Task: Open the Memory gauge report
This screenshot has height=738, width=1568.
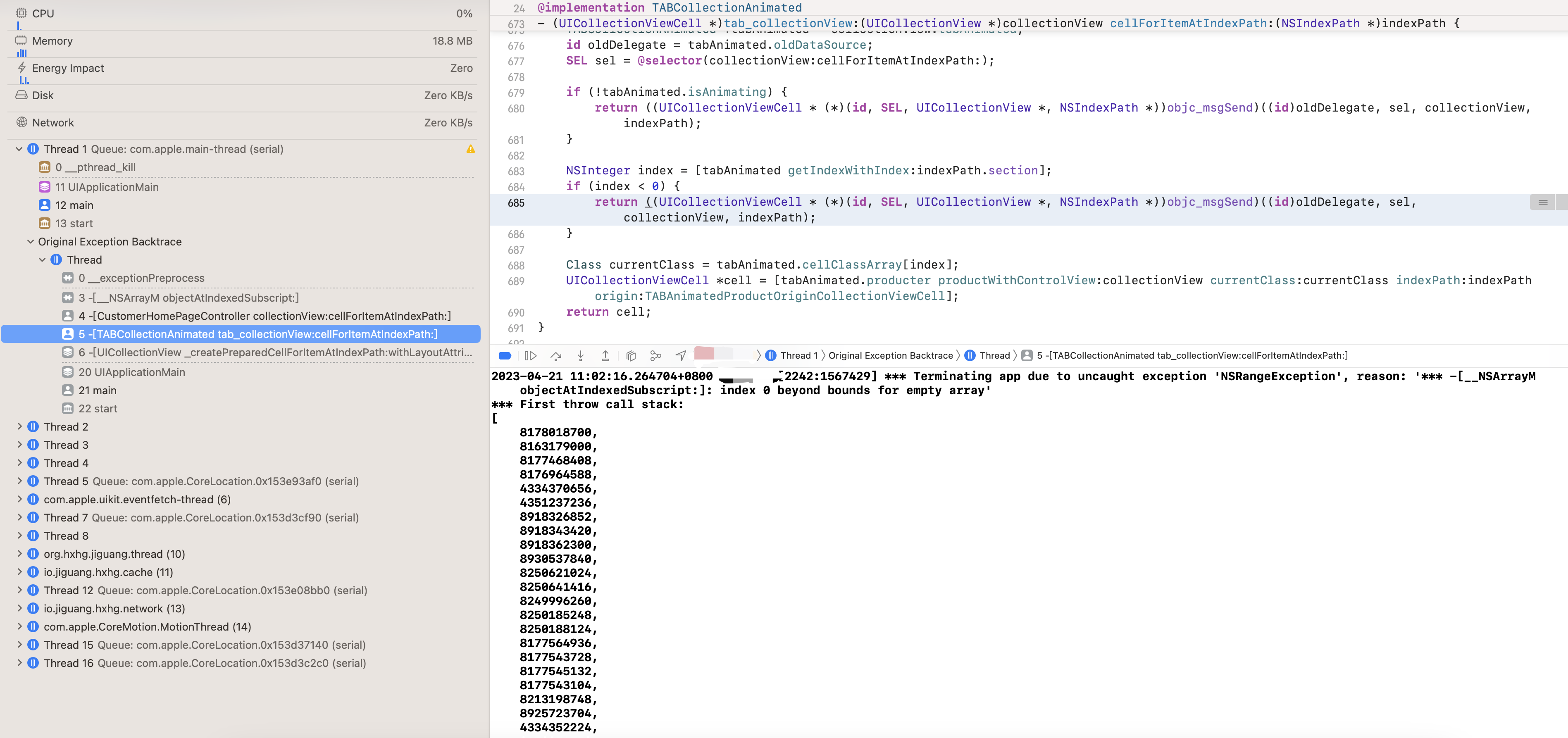Action: point(243,41)
